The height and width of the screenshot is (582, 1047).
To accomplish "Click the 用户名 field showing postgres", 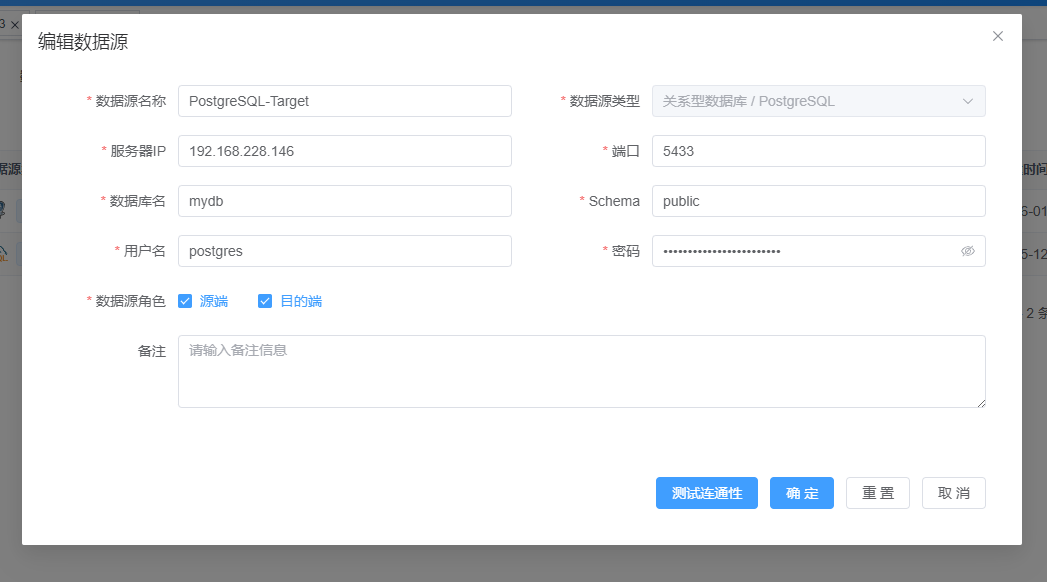I will [x=344, y=251].
